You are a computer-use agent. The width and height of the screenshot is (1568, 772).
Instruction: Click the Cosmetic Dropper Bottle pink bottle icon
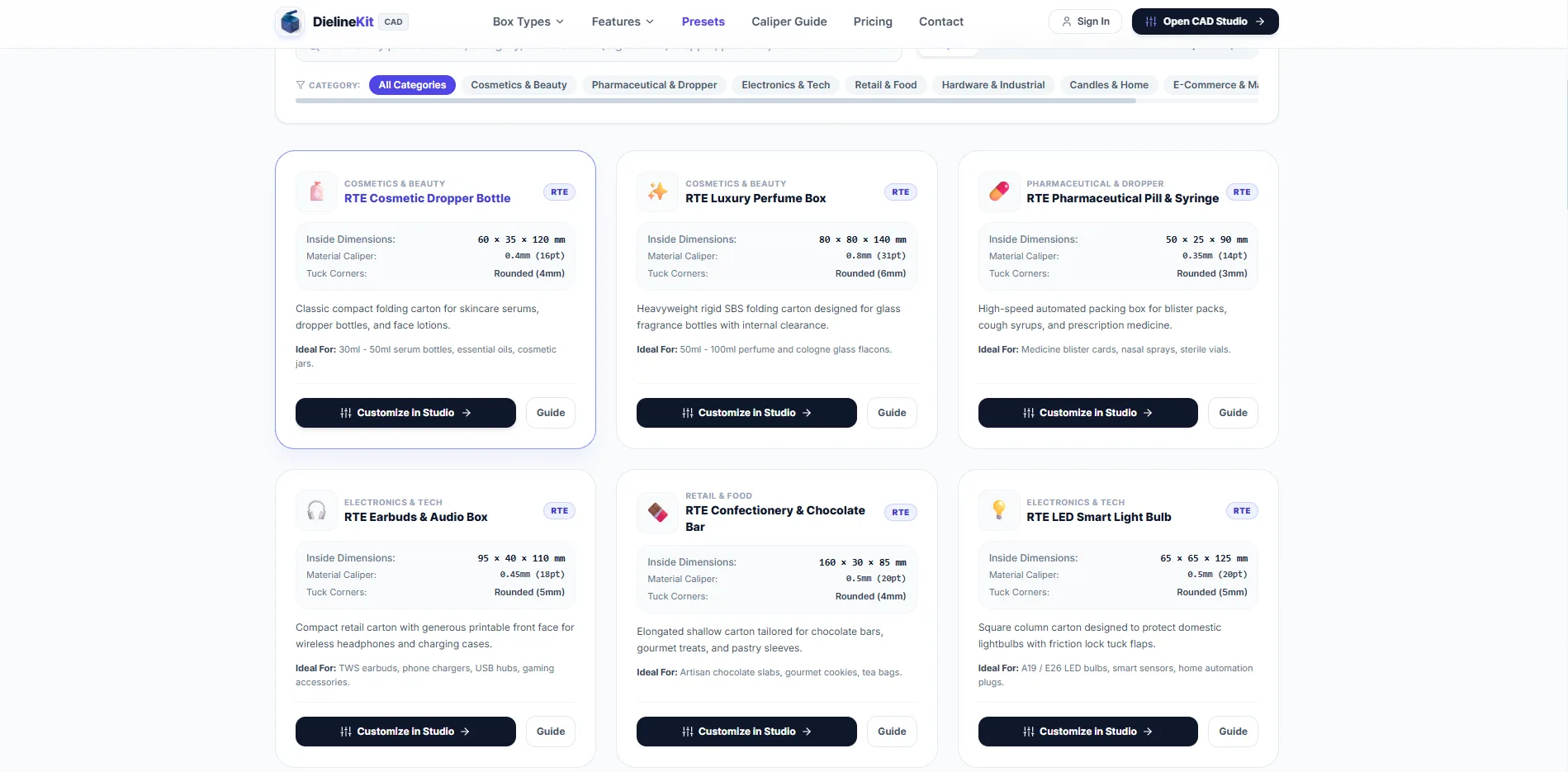pyautogui.click(x=316, y=192)
